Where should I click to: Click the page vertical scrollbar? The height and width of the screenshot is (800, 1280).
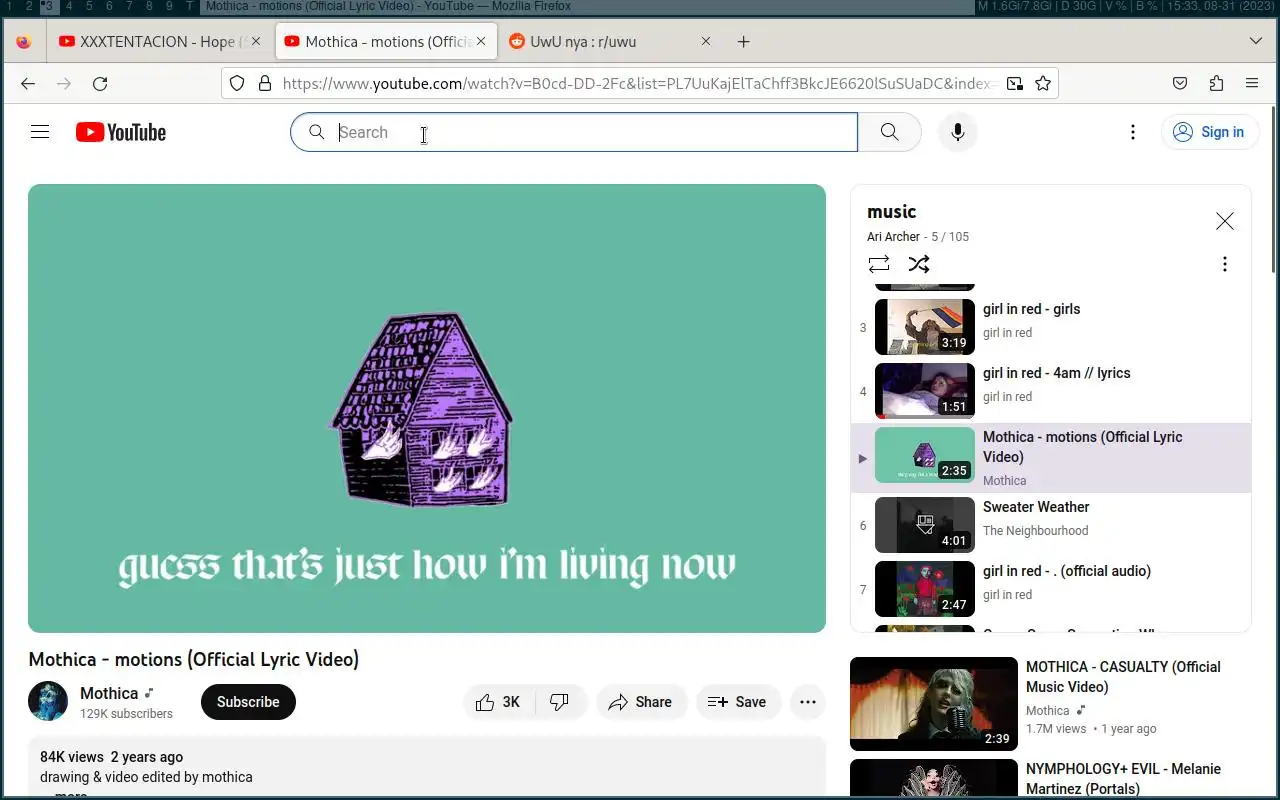(x=1273, y=190)
